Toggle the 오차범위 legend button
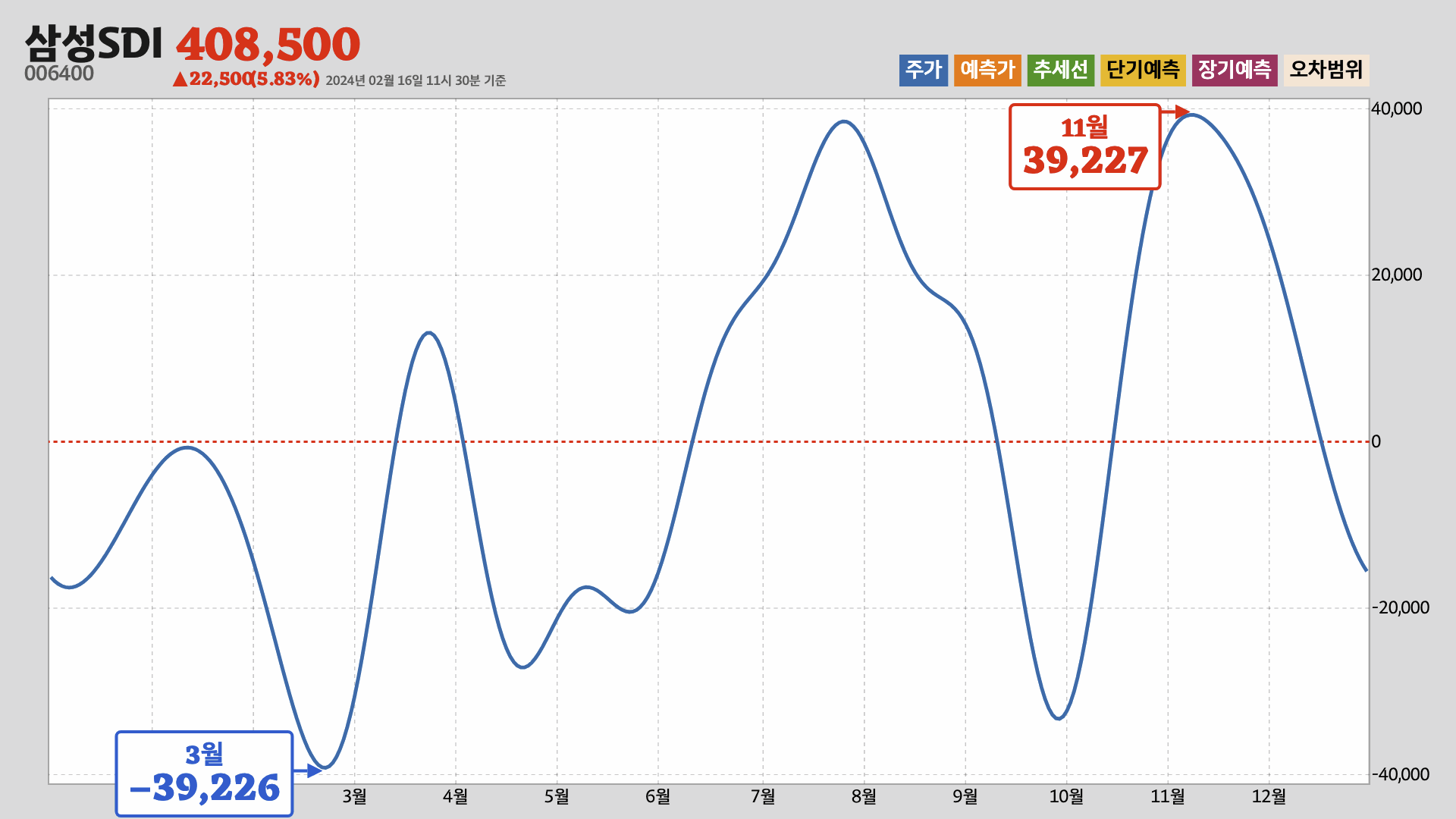The height and width of the screenshot is (819, 1456). 1326,71
